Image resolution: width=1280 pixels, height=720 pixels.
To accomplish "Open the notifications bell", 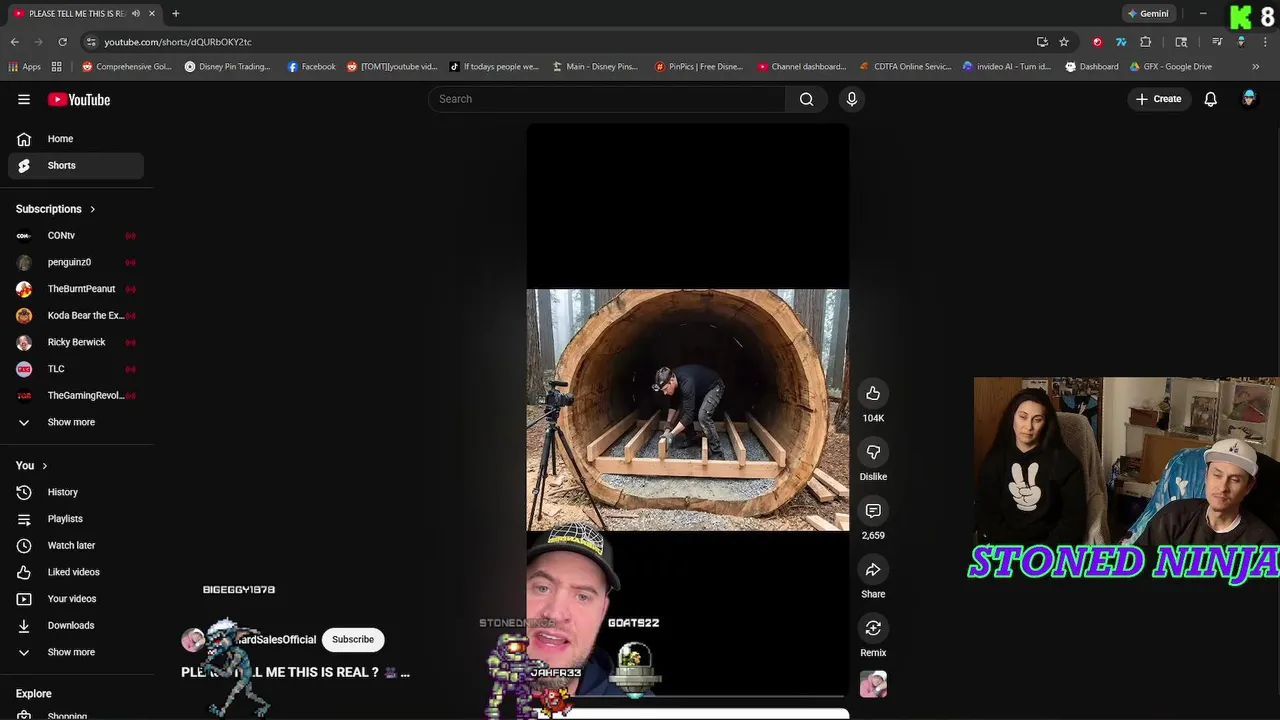I will pyautogui.click(x=1210, y=99).
